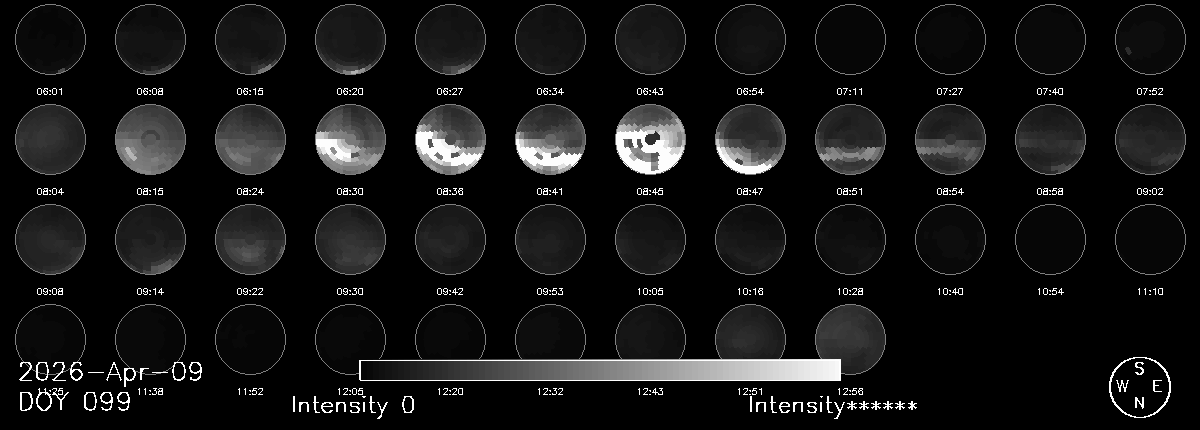This screenshot has height=430, width=1200.
Task: Click the 08:47 disk image
Action: click(750, 140)
